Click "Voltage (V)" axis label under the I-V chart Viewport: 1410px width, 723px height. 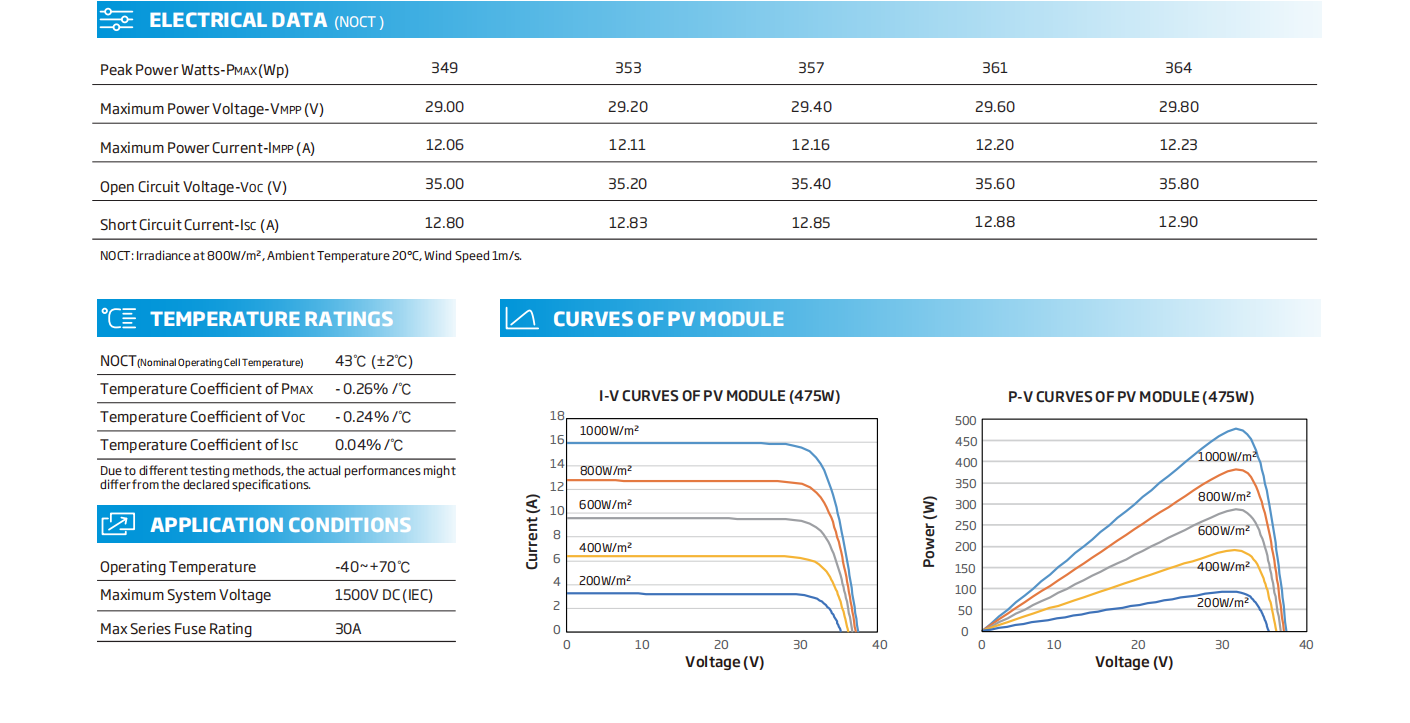click(725, 662)
